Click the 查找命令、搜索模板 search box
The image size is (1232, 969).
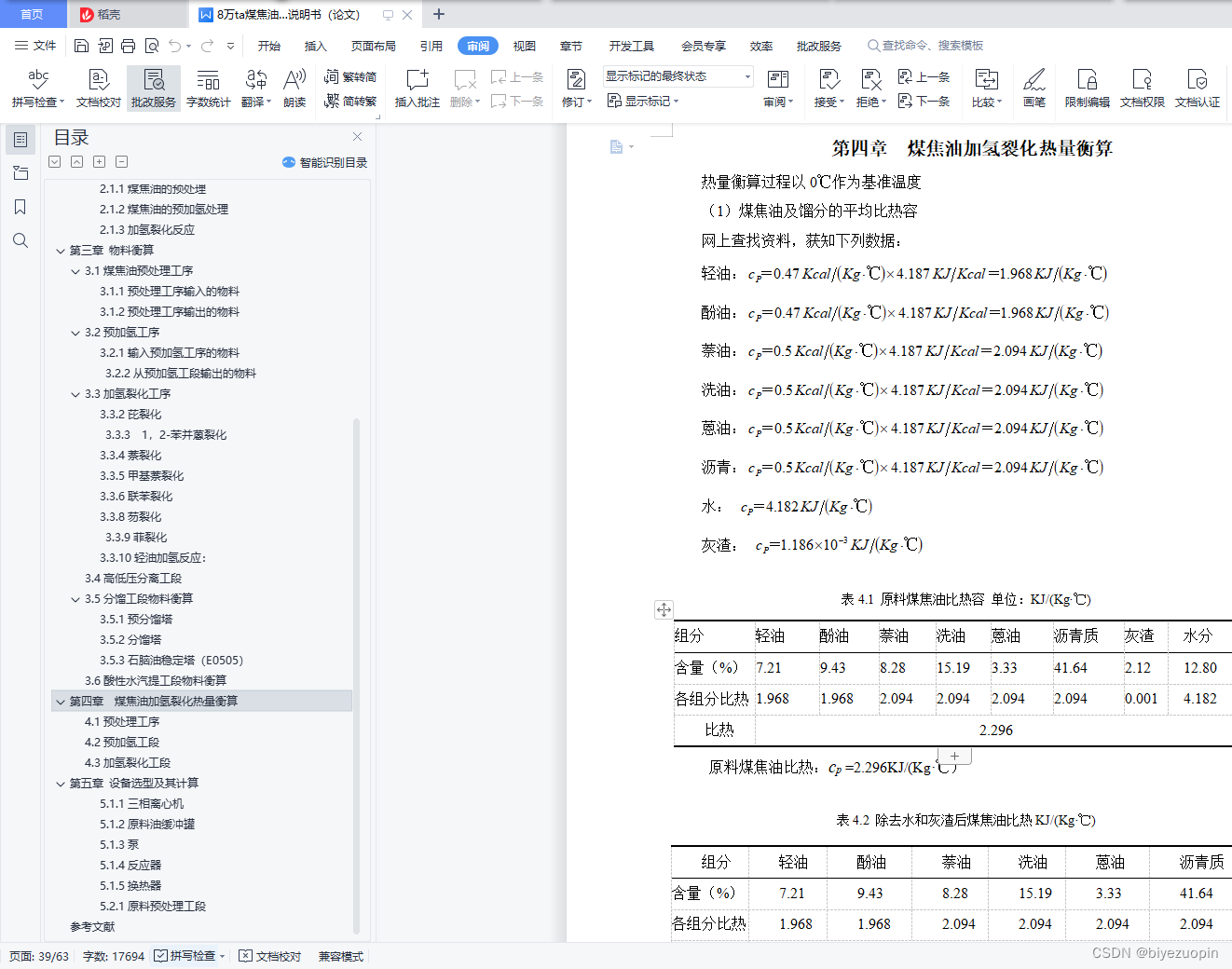pyautogui.click(x=925, y=46)
